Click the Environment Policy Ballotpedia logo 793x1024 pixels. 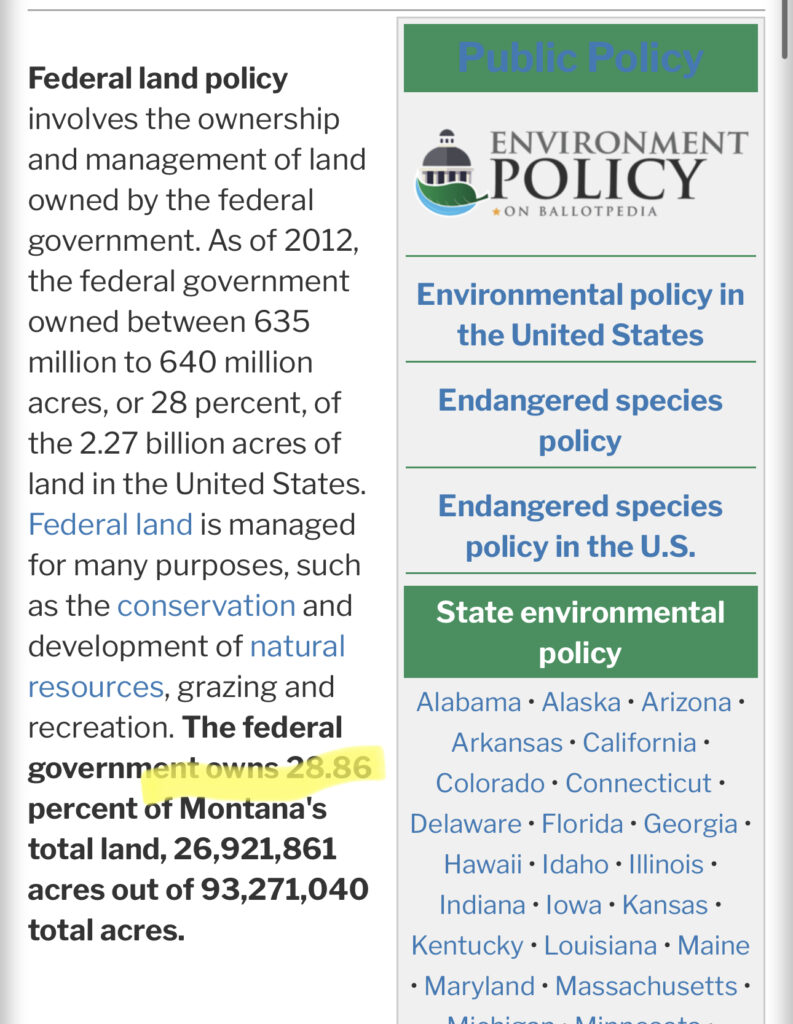[580, 172]
